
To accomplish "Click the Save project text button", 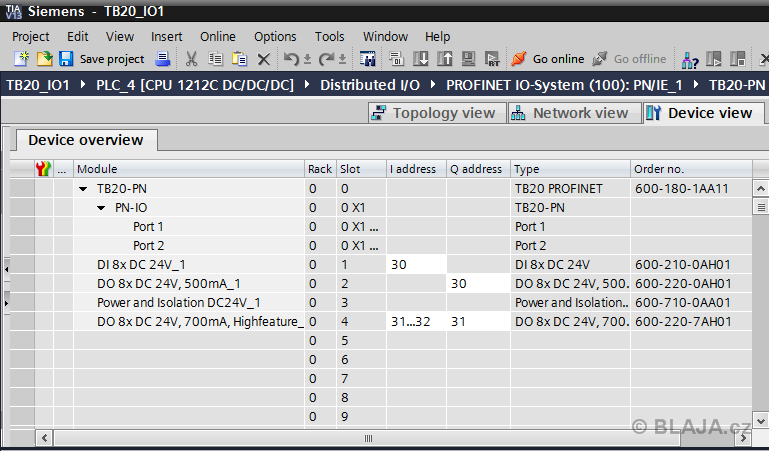I will [x=112, y=59].
